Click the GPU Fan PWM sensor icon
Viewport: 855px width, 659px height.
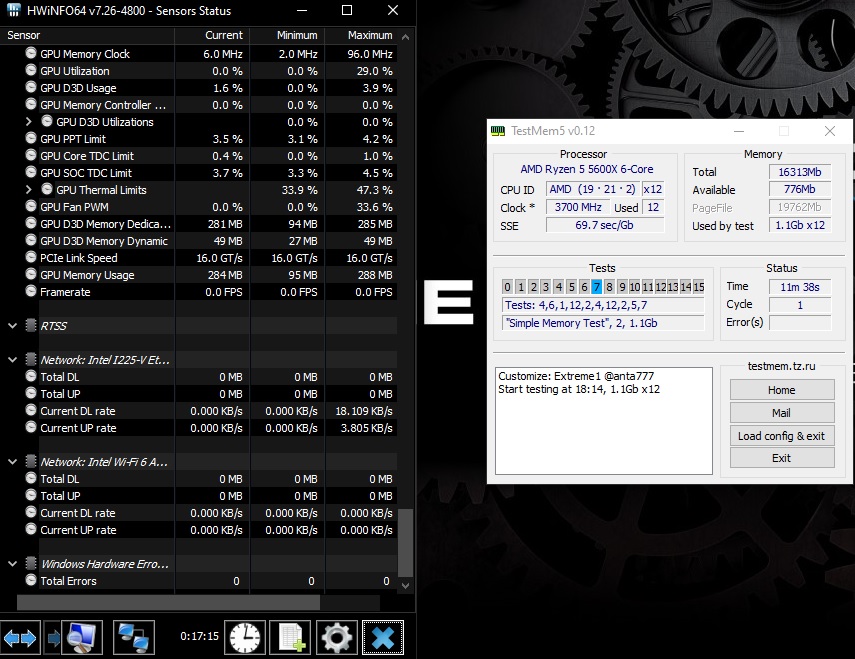31,207
